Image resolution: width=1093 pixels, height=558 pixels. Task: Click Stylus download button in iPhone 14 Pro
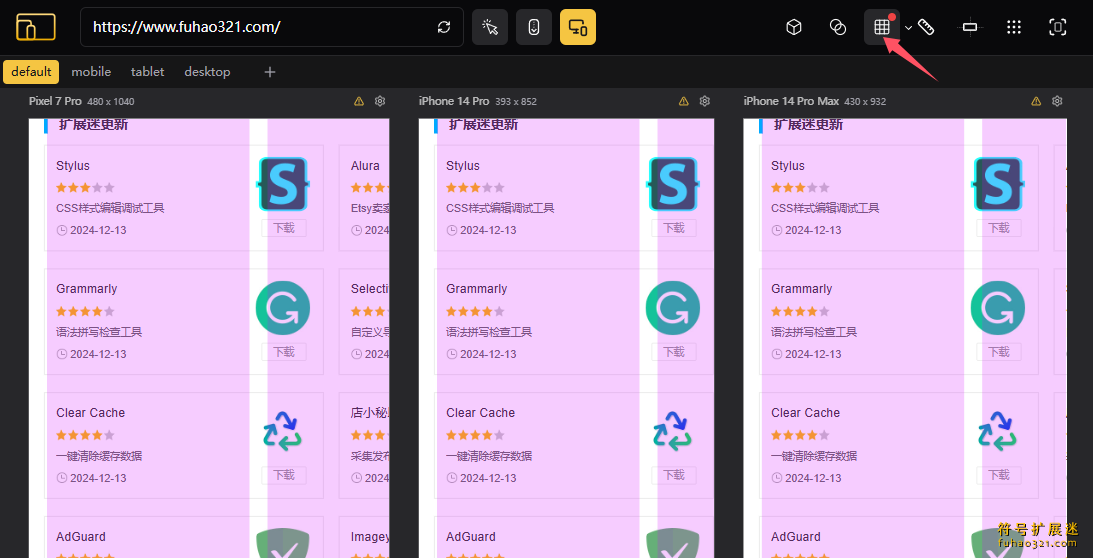tap(674, 228)
